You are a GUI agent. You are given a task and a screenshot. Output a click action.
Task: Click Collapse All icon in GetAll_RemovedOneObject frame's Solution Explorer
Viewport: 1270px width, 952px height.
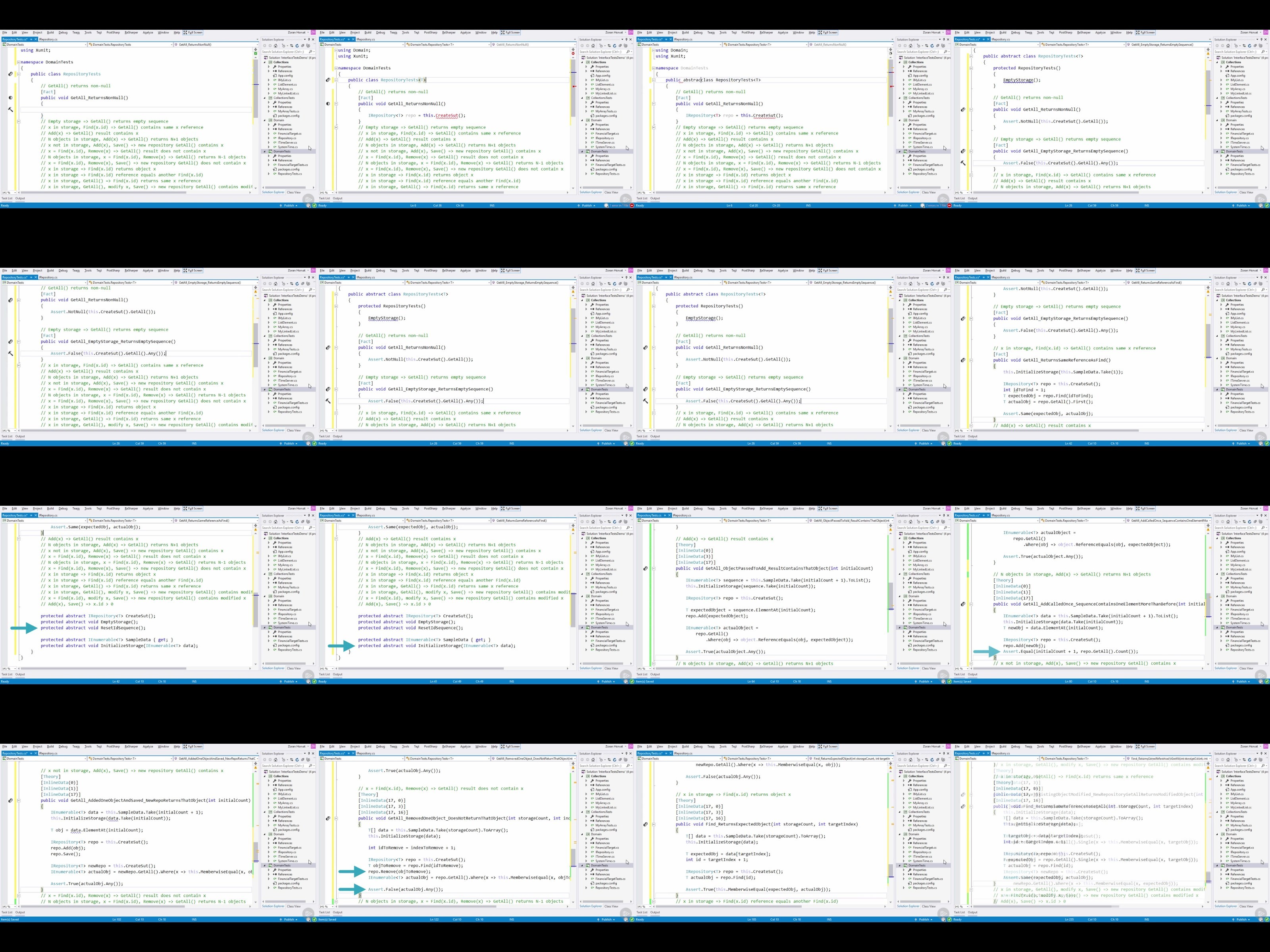620,760
